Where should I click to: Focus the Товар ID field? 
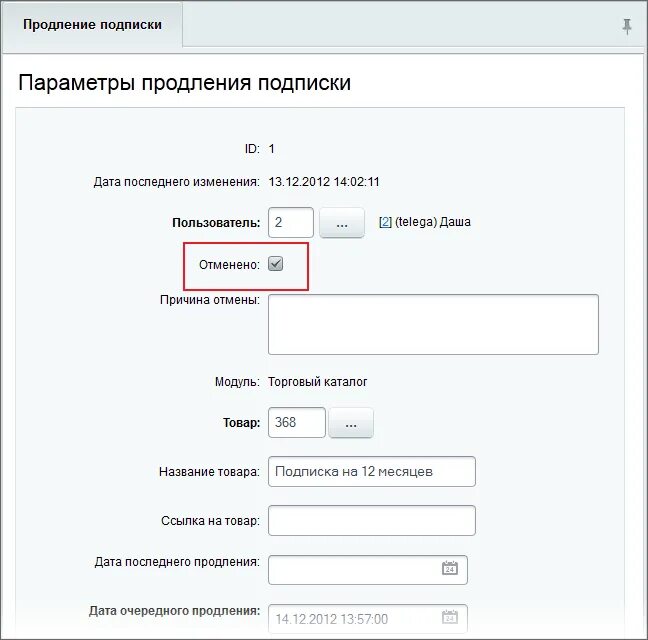point(297,423)
